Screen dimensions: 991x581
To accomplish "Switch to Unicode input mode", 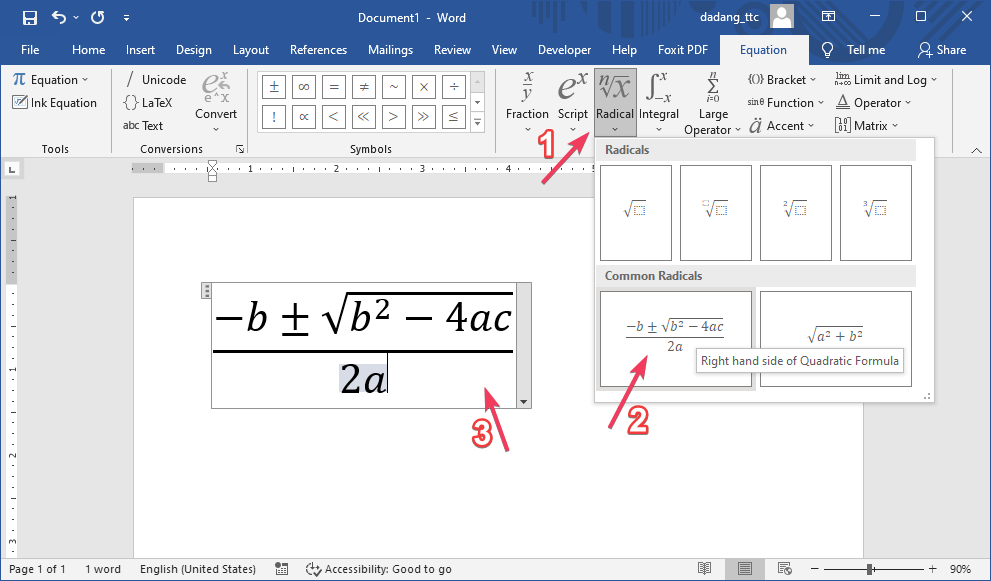I will pos(162,79).
